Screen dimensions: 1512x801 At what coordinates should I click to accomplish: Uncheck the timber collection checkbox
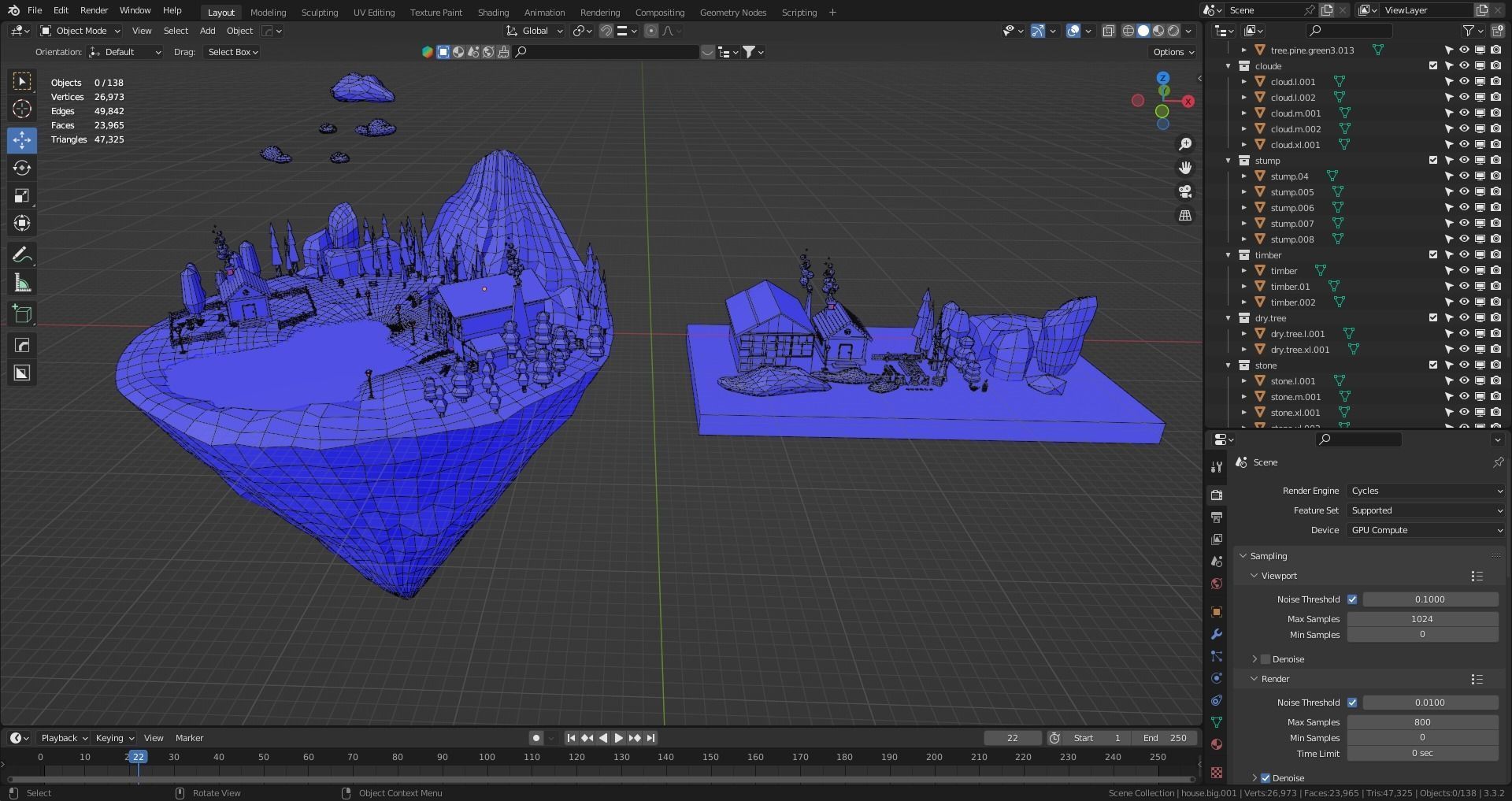coord(1433,254)
